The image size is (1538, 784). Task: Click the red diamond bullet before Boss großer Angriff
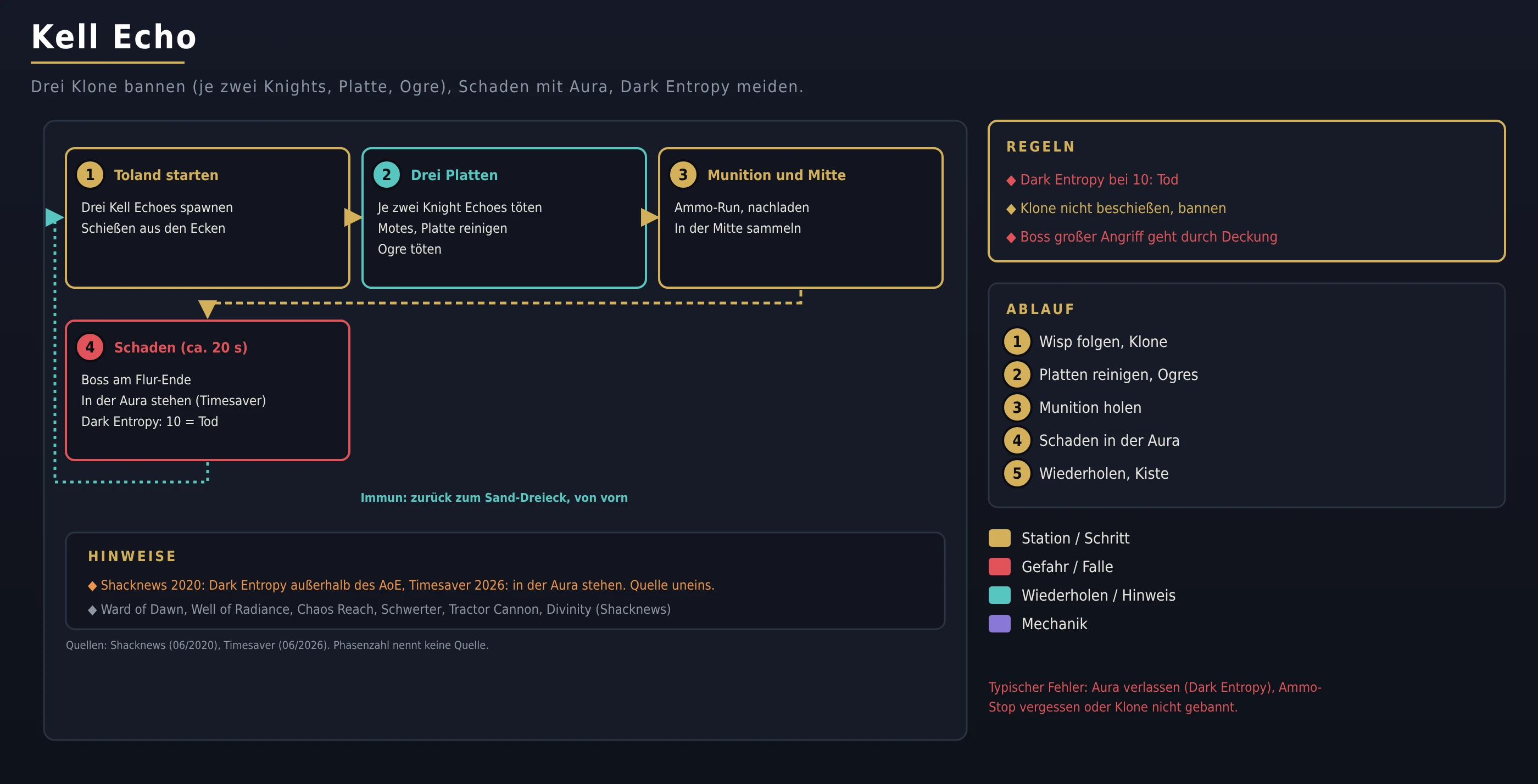click(x=1011, y=238)
